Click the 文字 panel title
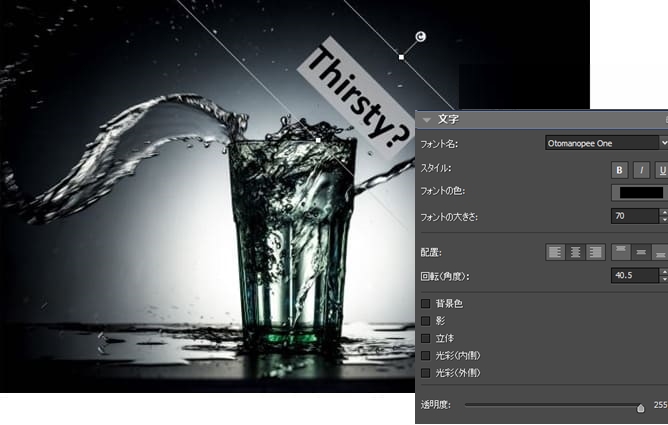 (x=449, y=119)
